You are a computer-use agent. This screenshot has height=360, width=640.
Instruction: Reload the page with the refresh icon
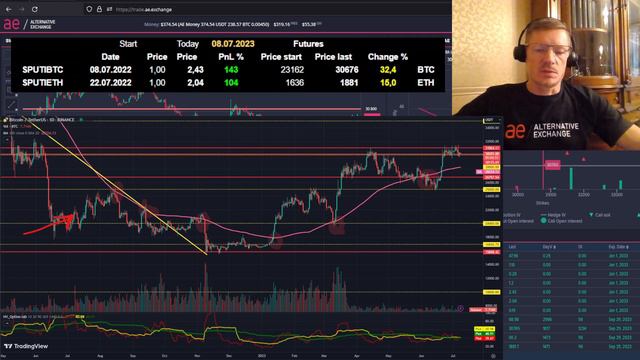coord(35,9)
